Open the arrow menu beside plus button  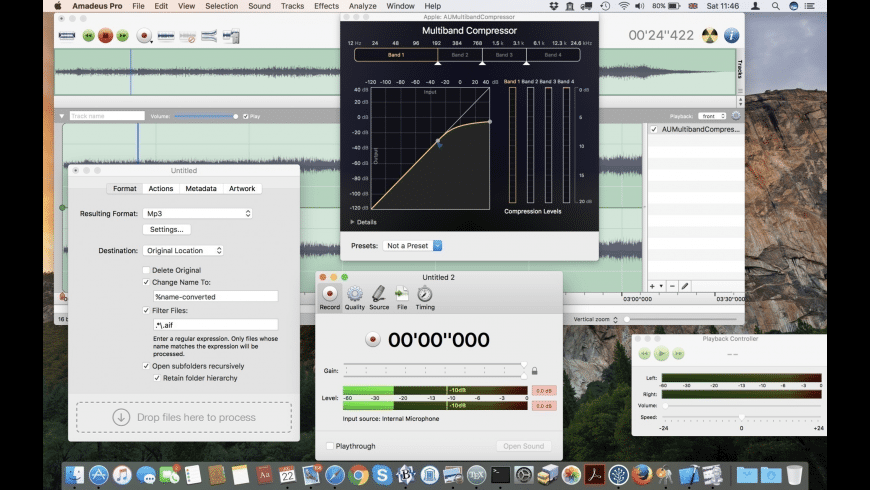661,286
